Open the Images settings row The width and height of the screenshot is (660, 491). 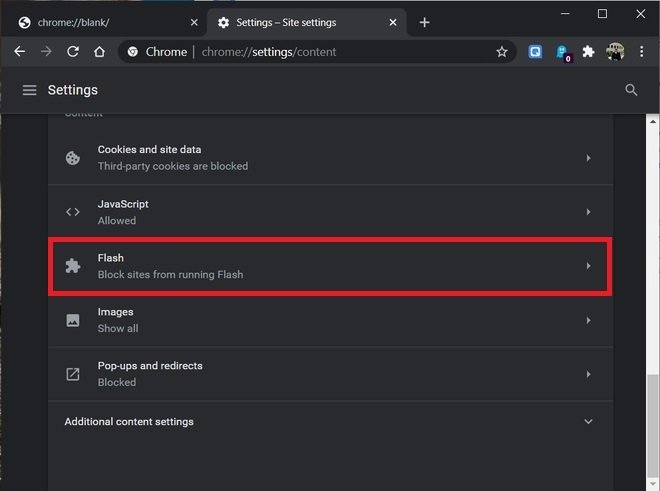[x=330, y=320]
